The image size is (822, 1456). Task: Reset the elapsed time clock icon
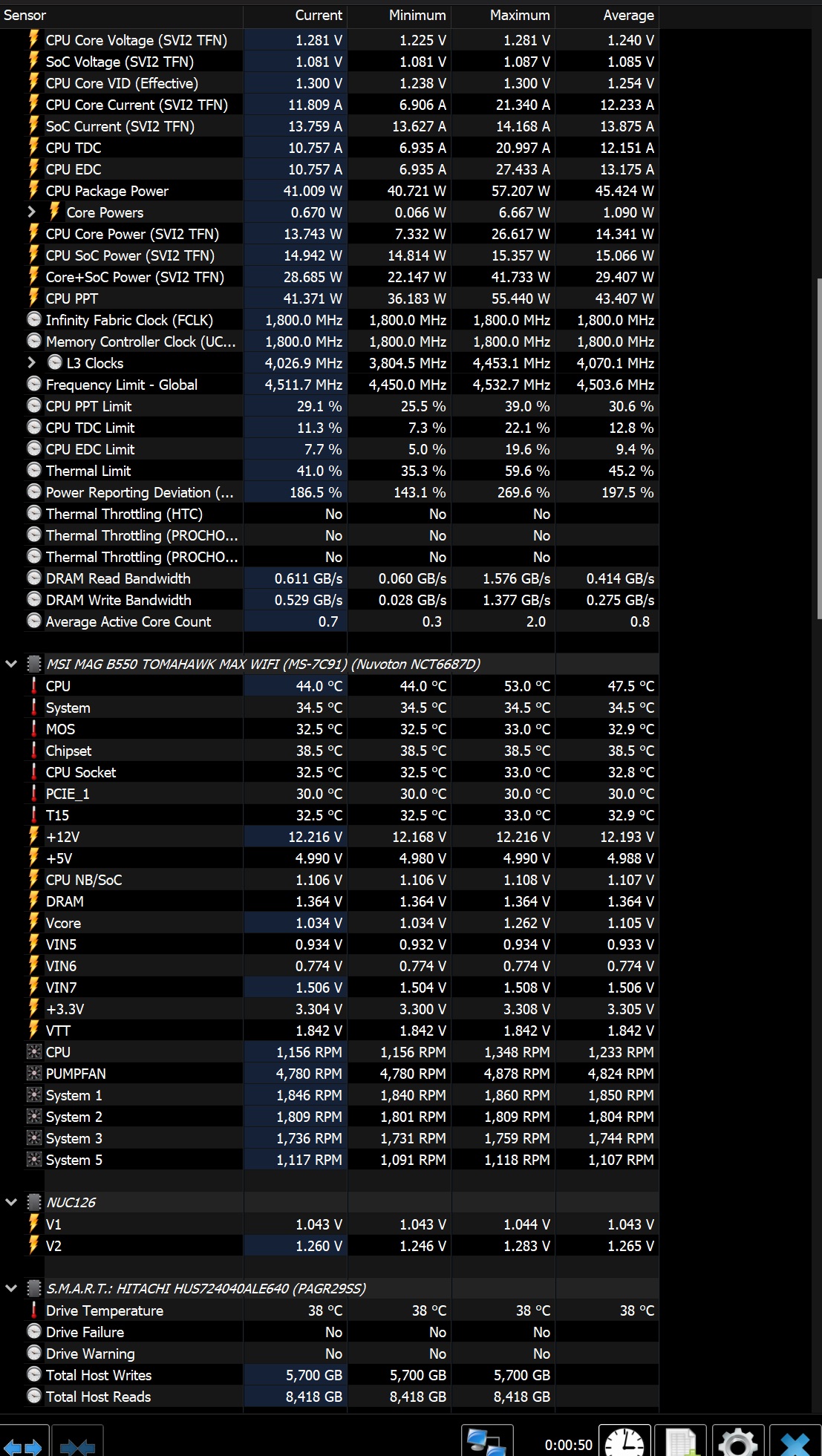pos(625,1443)
